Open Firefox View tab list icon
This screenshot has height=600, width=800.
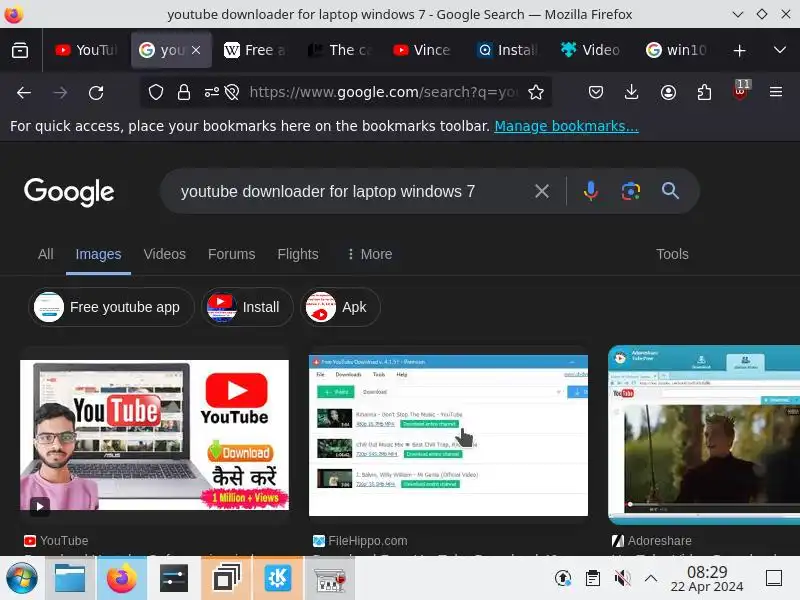tap(20, 50)
